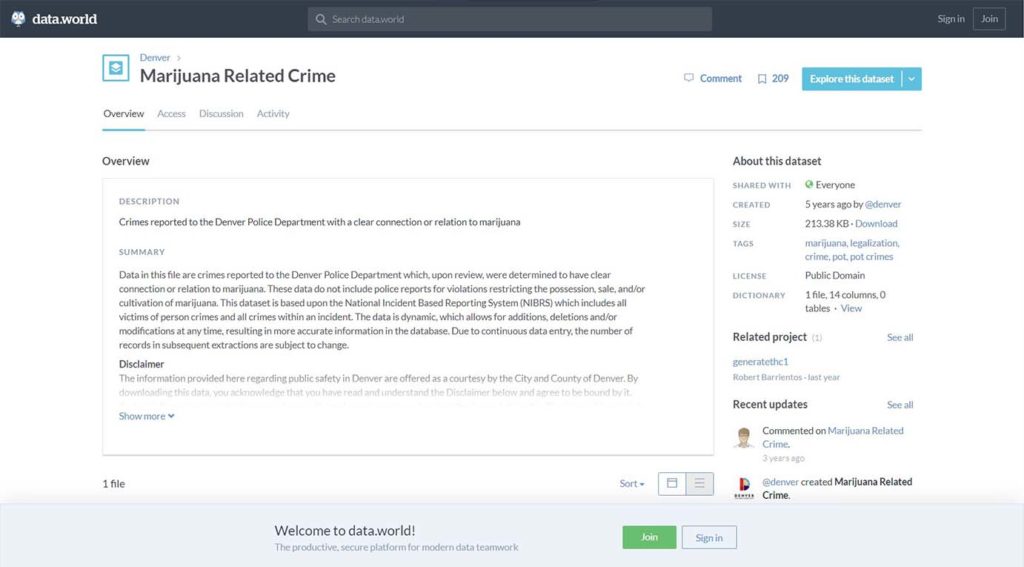
Task: Click the bookmark icon next to 209
Action: point(761,78)
